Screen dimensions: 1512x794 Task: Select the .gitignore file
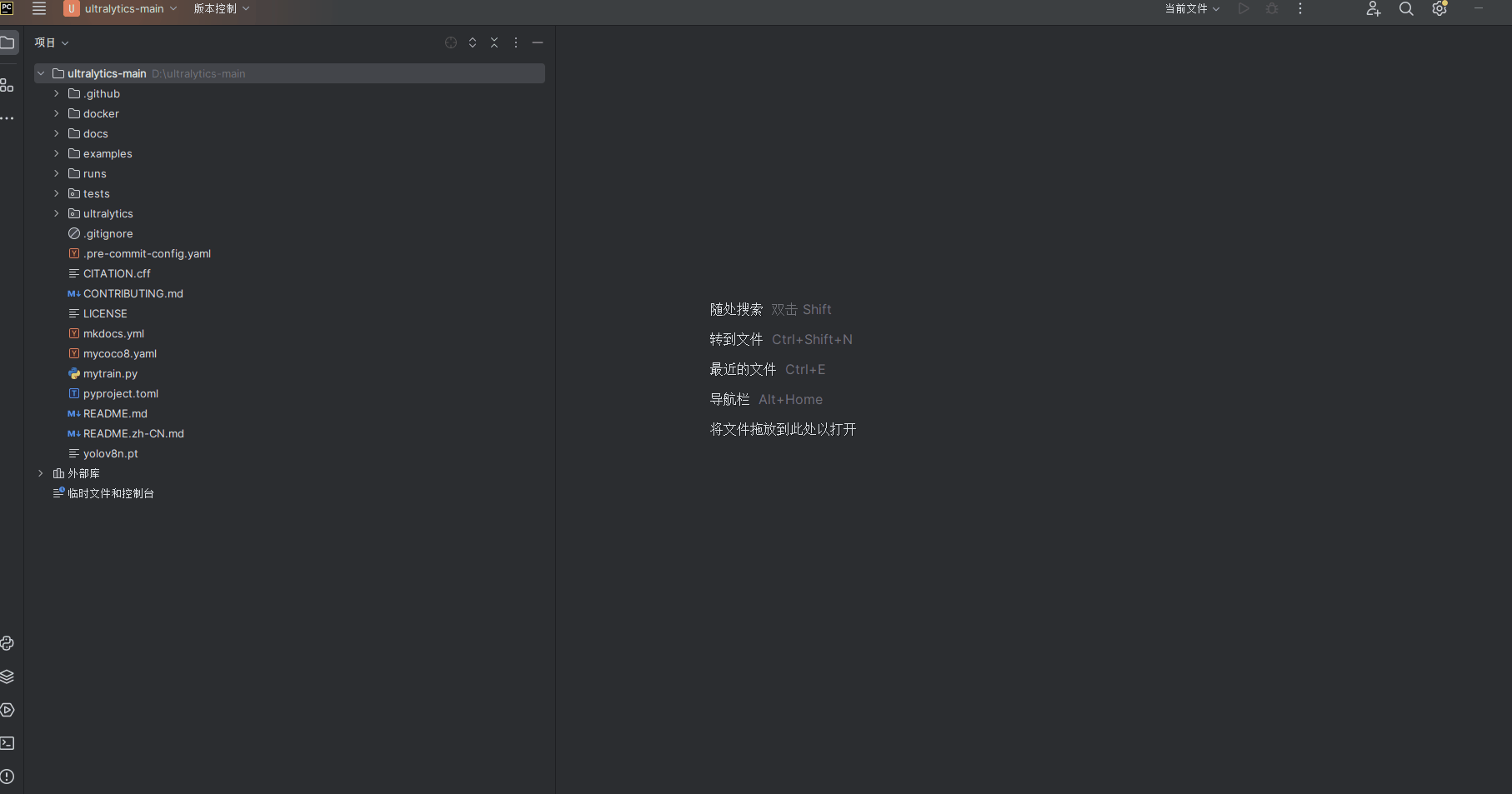click(x=108, y=233)
